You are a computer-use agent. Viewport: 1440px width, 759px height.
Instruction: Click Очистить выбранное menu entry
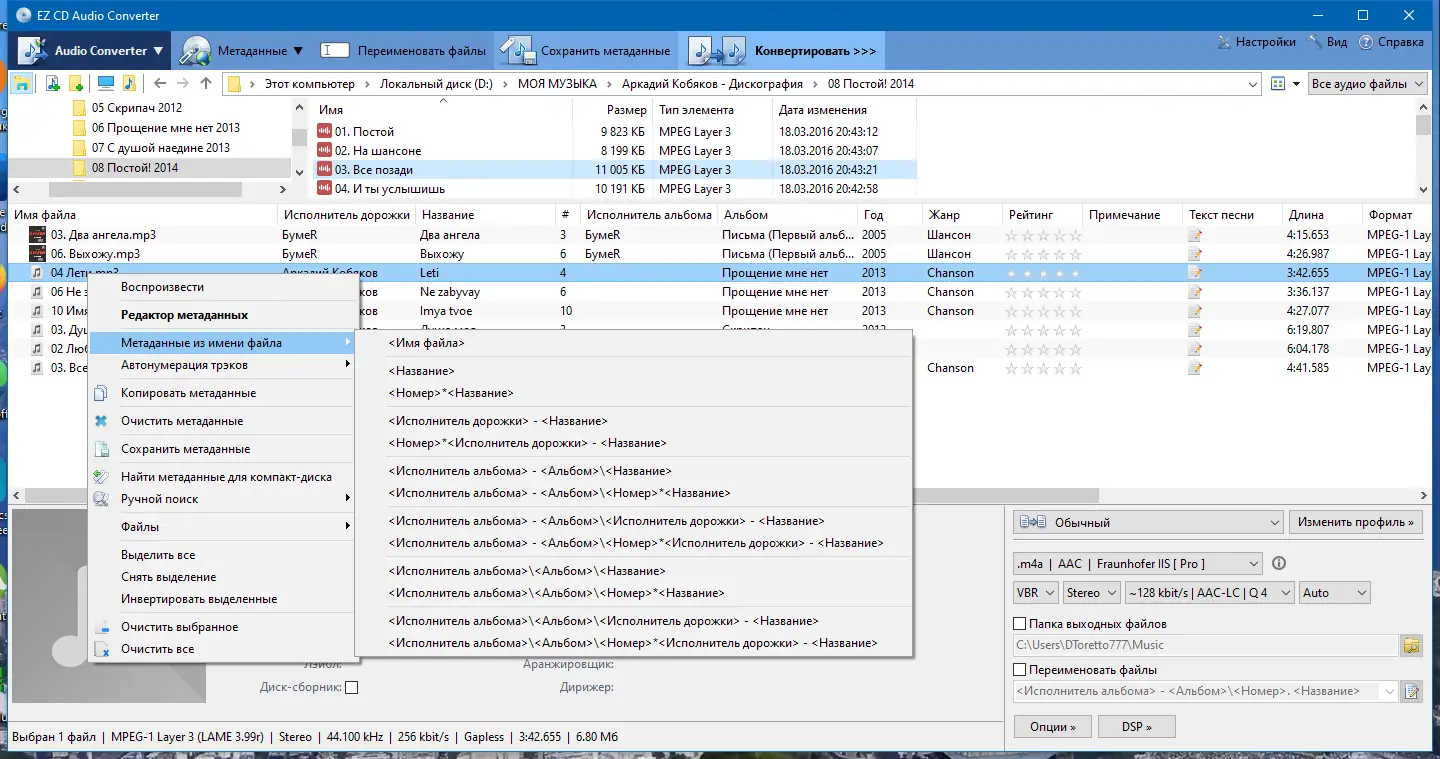(223, 627)
